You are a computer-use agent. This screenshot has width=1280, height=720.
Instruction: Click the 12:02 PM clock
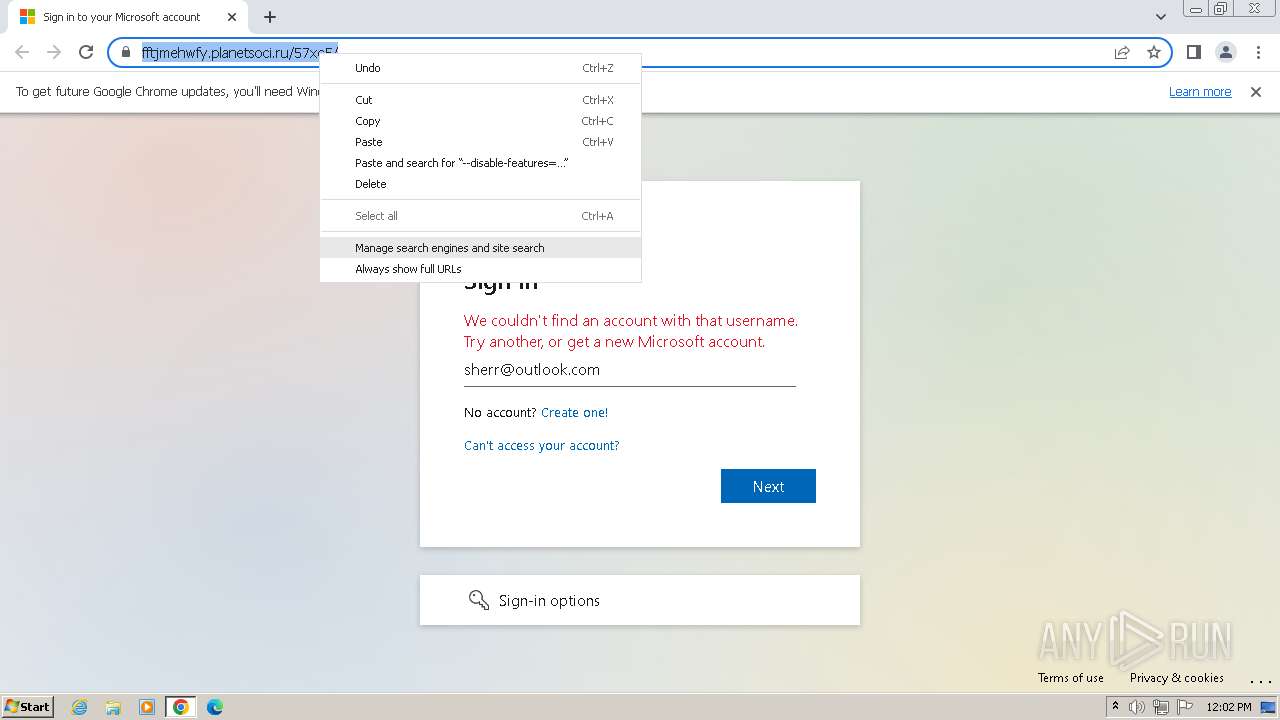[1229, 707]
